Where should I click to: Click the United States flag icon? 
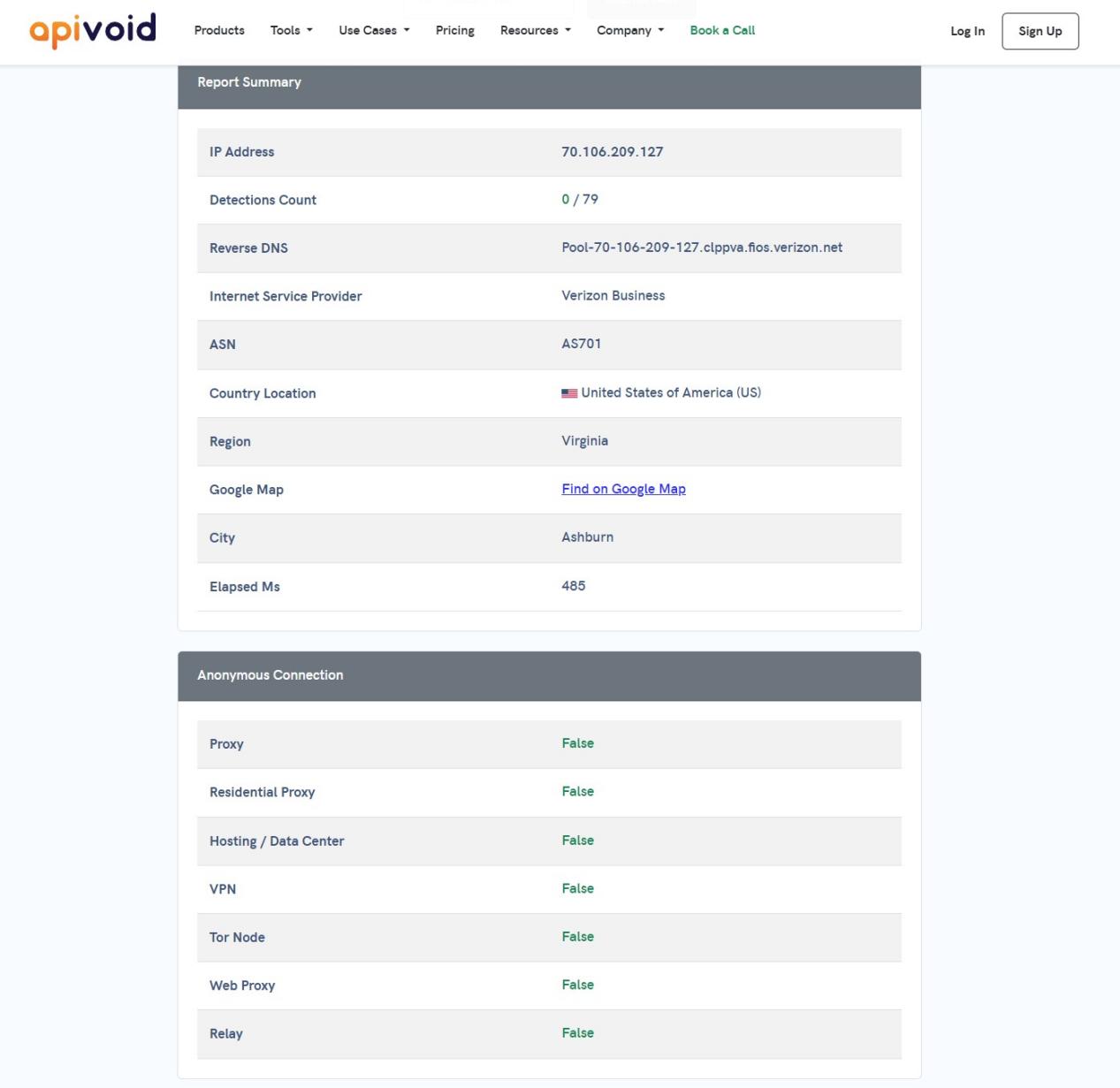click(x=569, y=393)
